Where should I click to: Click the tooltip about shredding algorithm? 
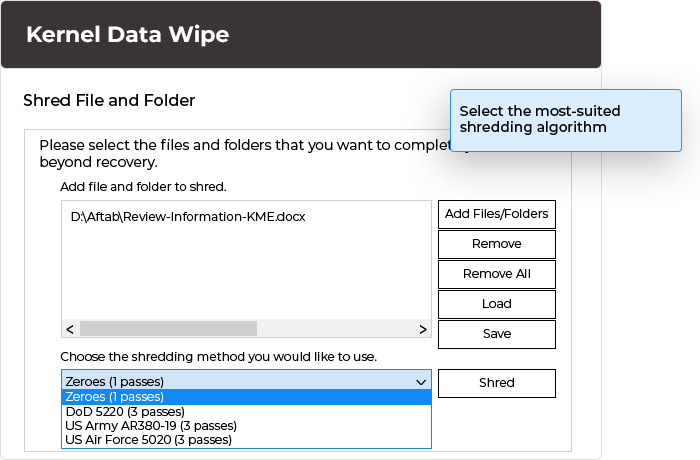coord(566,120)
